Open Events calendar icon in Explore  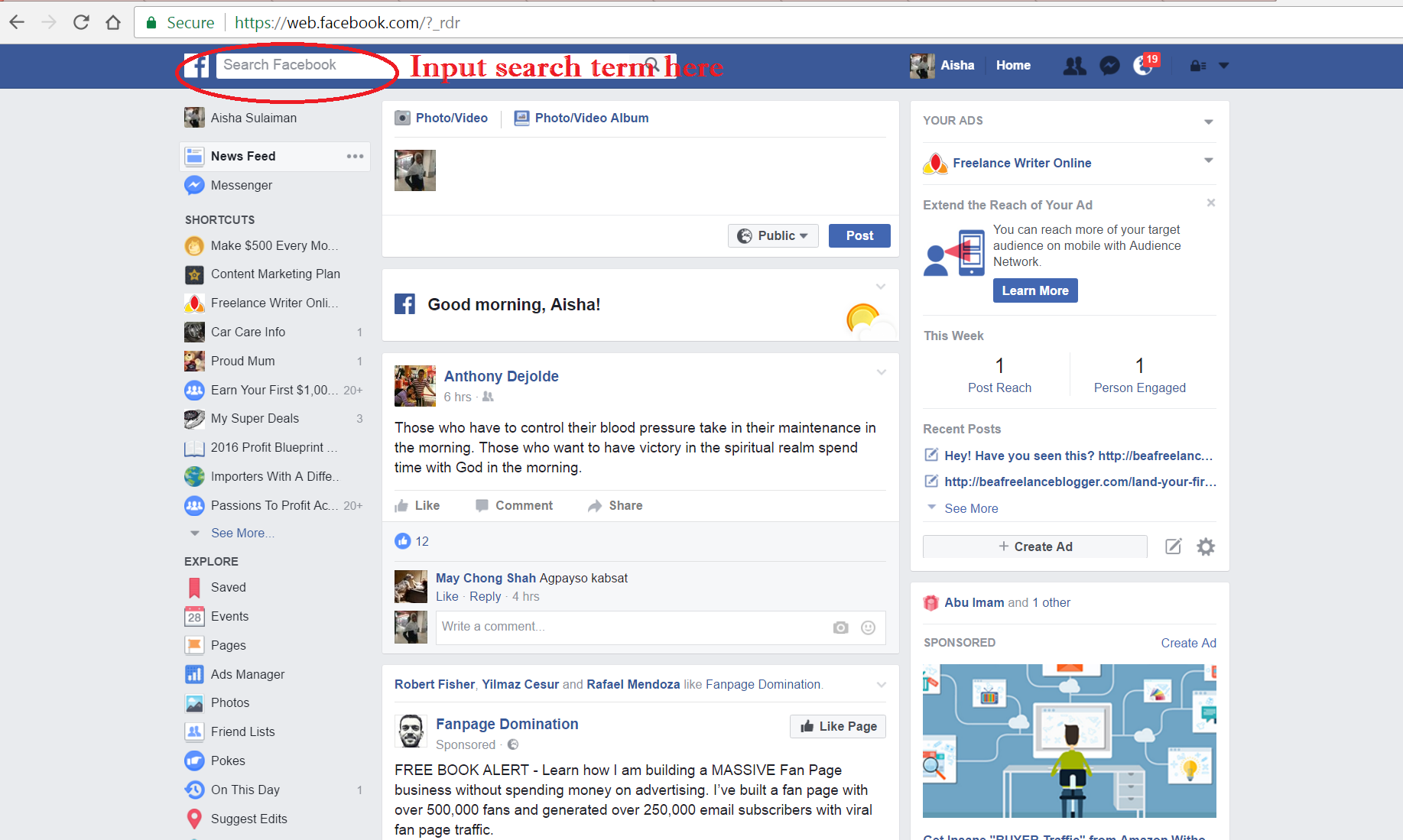pyautogui.click(x=194, y=616)
